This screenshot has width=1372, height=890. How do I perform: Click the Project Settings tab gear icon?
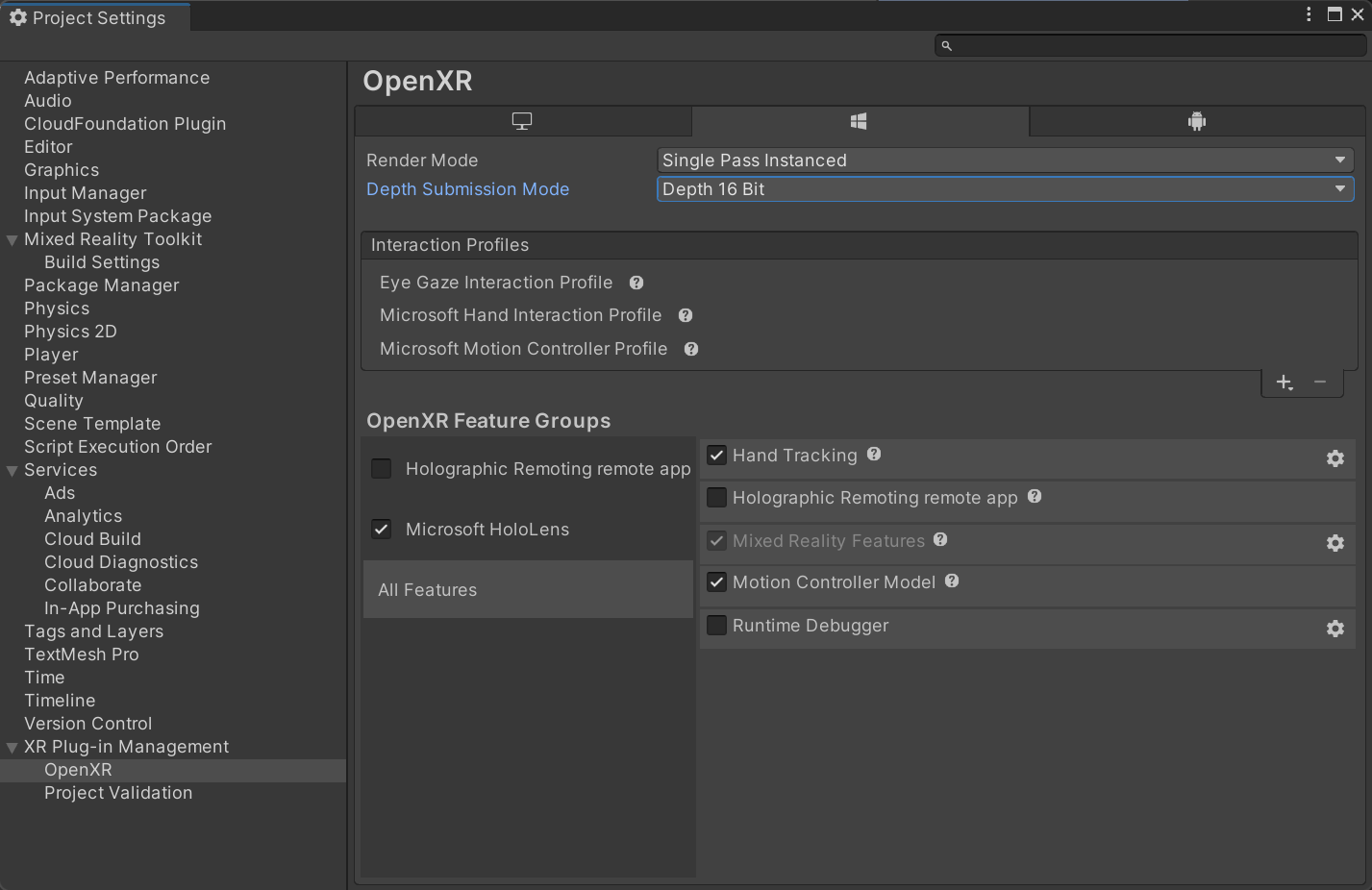(x=18, y=17)
